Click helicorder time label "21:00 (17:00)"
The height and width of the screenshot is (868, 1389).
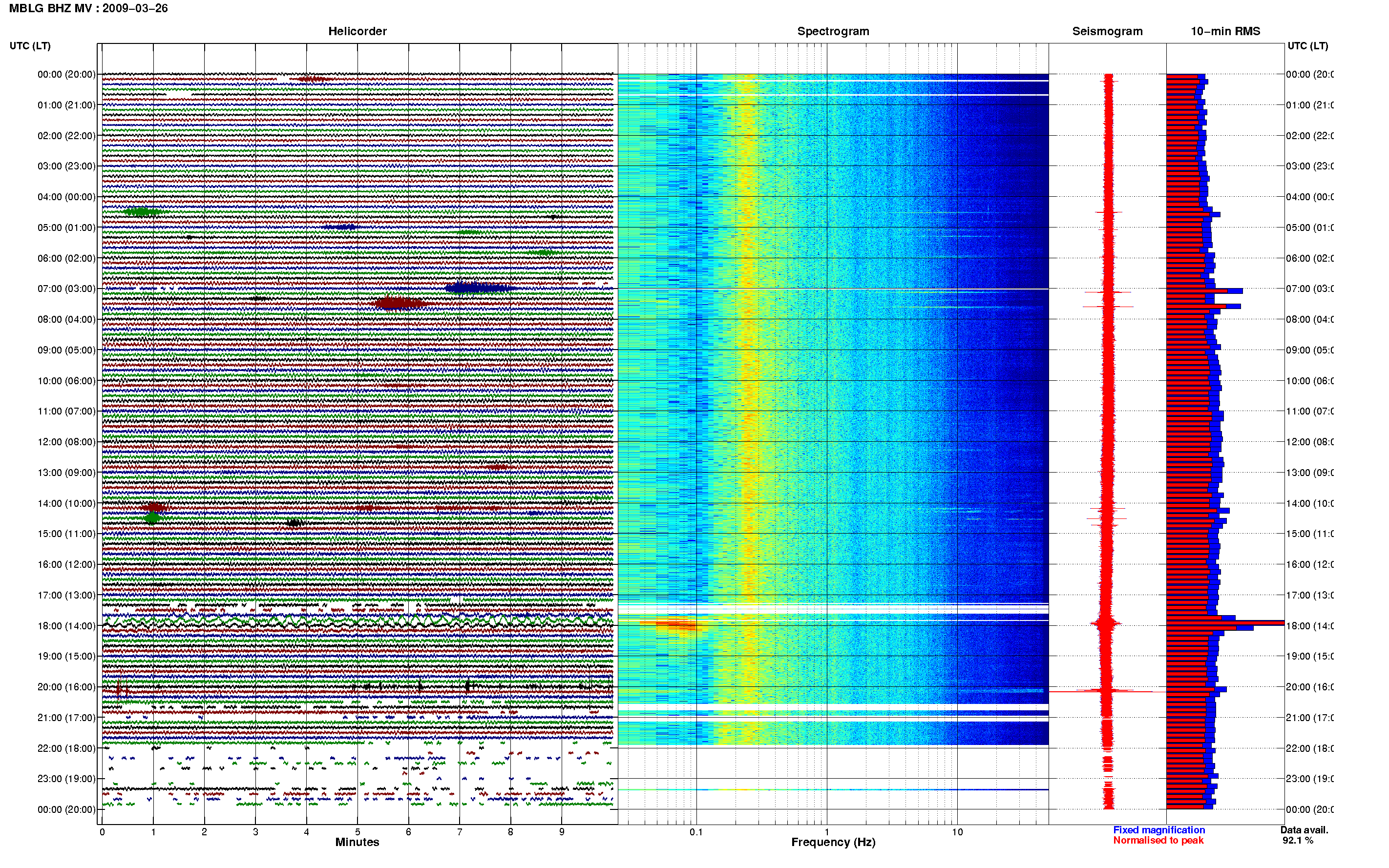click(66, 718)
